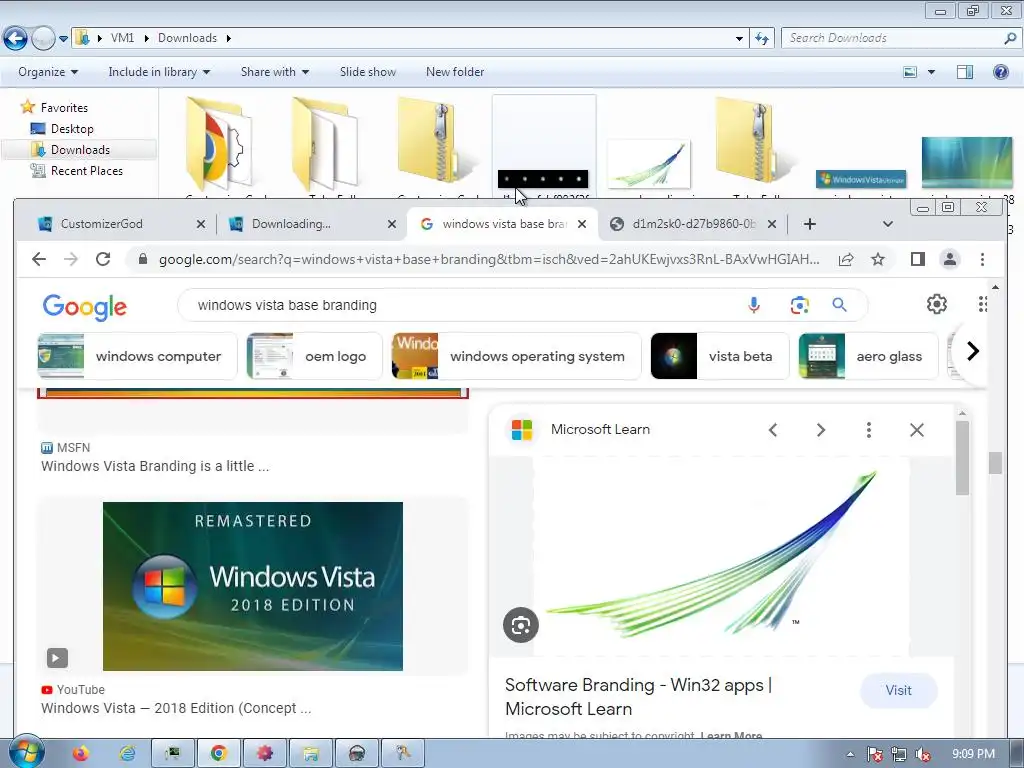Show next image in preview panel
This screenshot has height=768, width=1024.
point(821,430)
